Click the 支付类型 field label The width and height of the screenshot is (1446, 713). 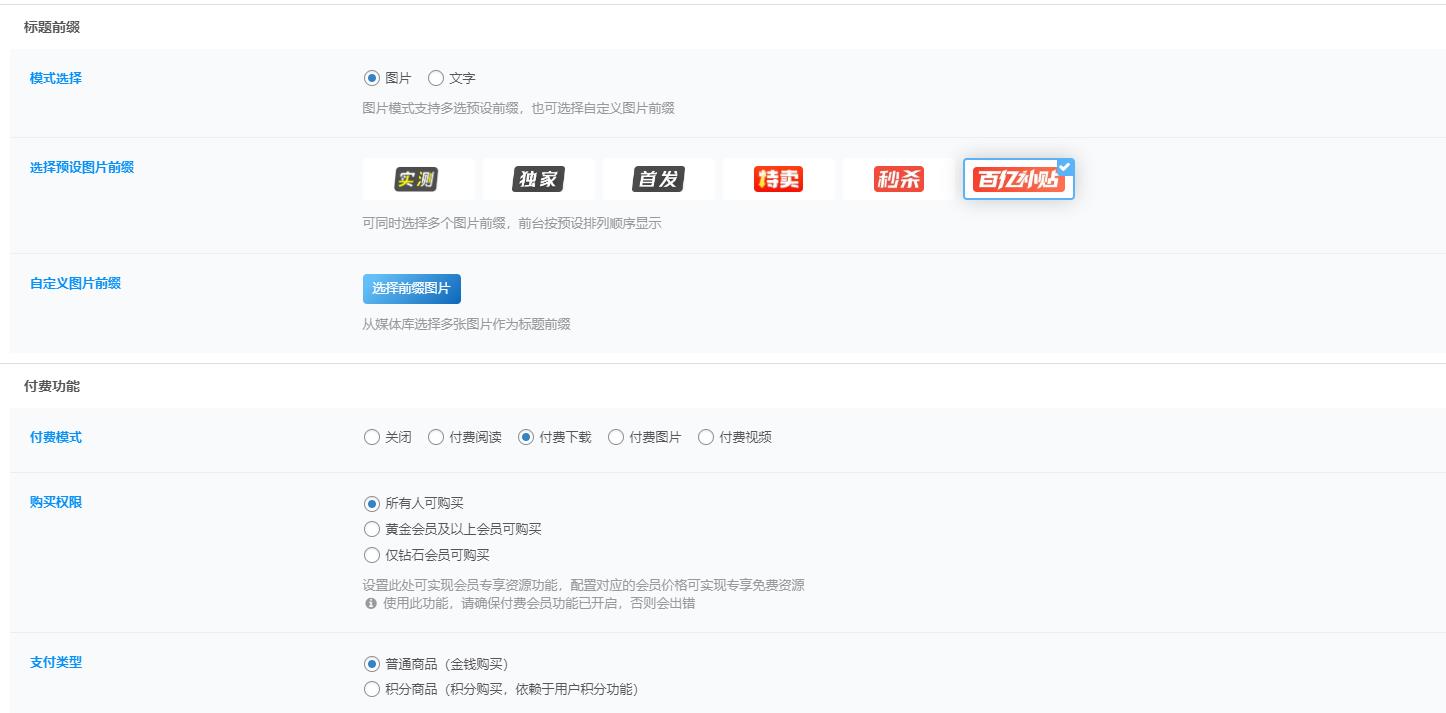(56, 662)
